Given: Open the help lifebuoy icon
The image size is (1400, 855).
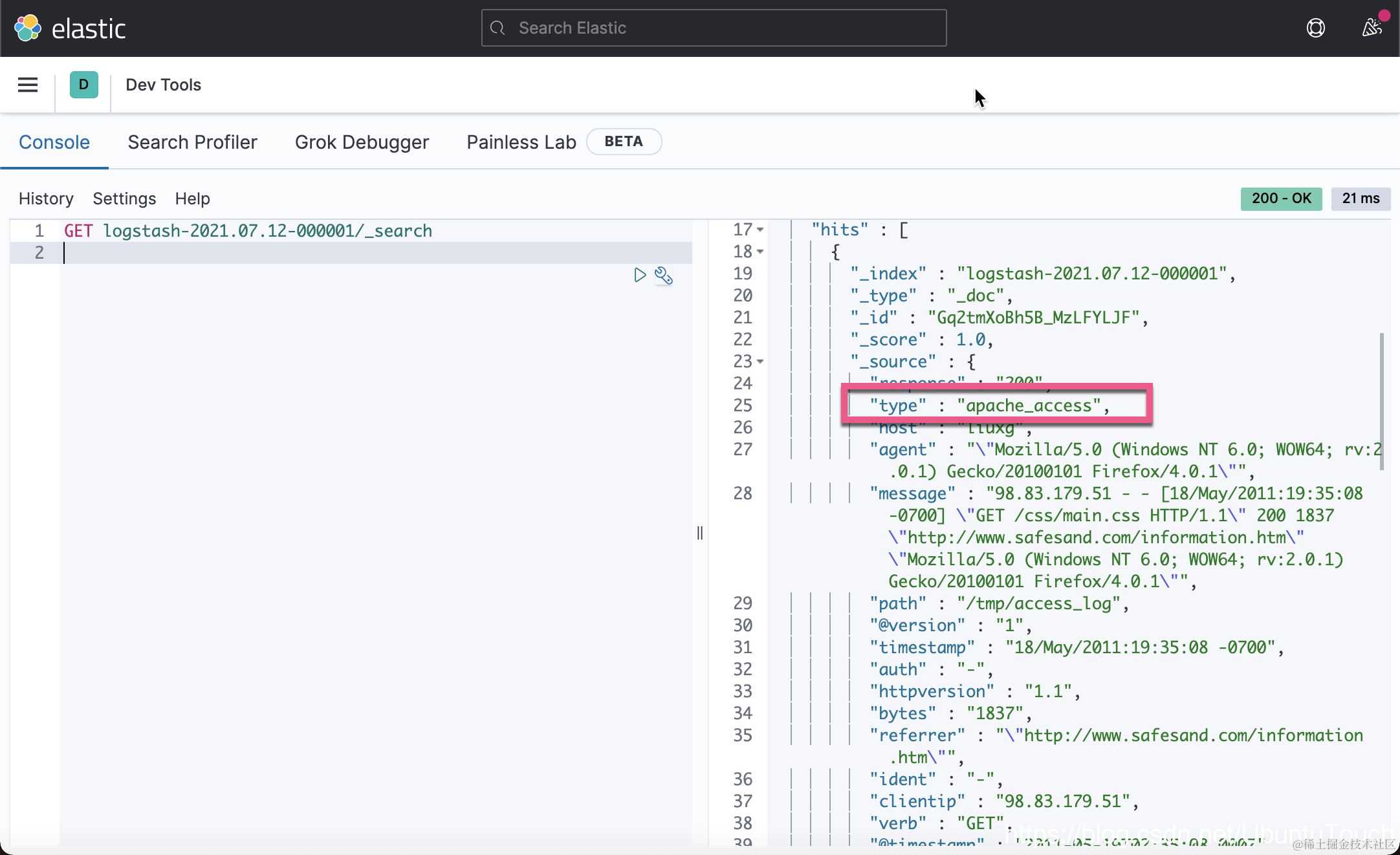Looking at the screenshot, I should pyautogui.click(x=1315, y=28).
